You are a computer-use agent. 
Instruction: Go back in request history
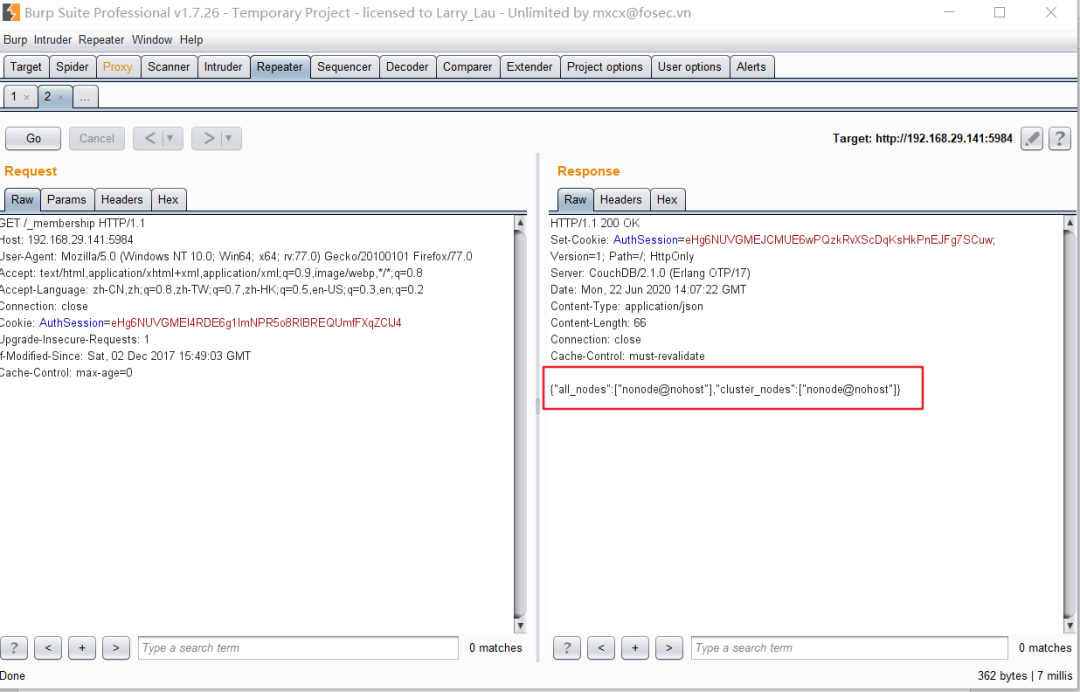pyautogui.click(x=150, y=138)
